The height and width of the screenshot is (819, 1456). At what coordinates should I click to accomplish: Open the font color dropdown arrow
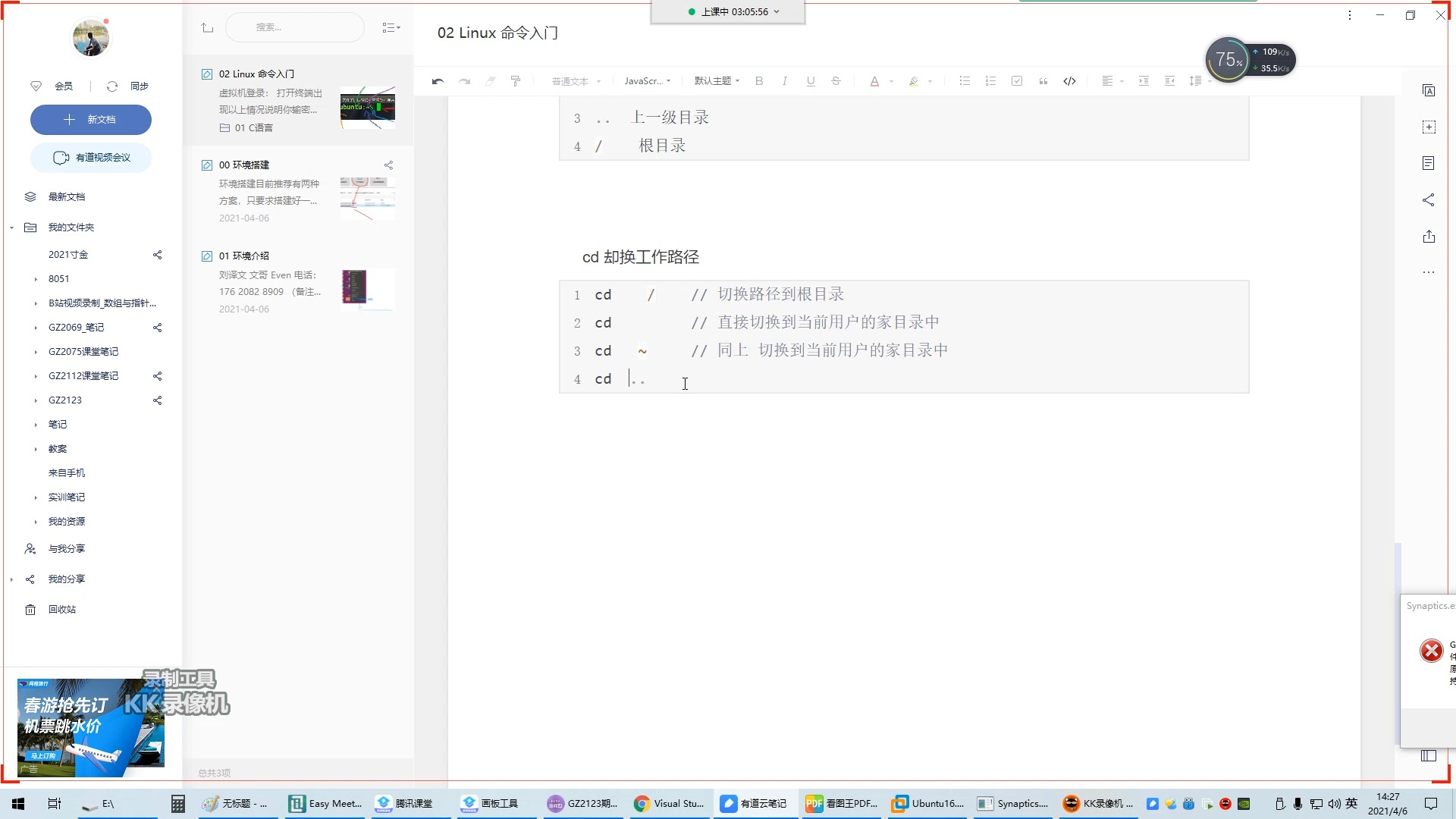[891, 81]
